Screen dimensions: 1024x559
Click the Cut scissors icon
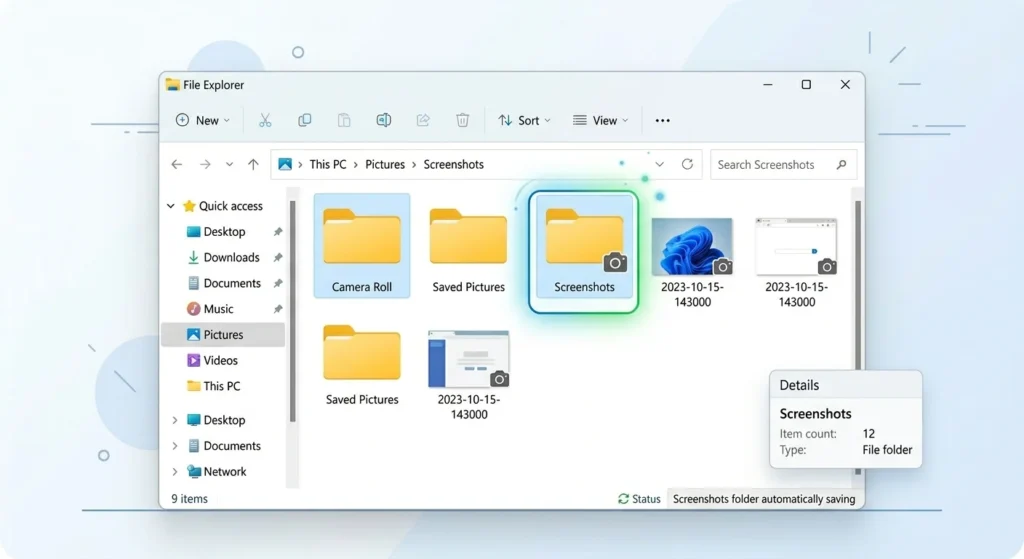264,120
